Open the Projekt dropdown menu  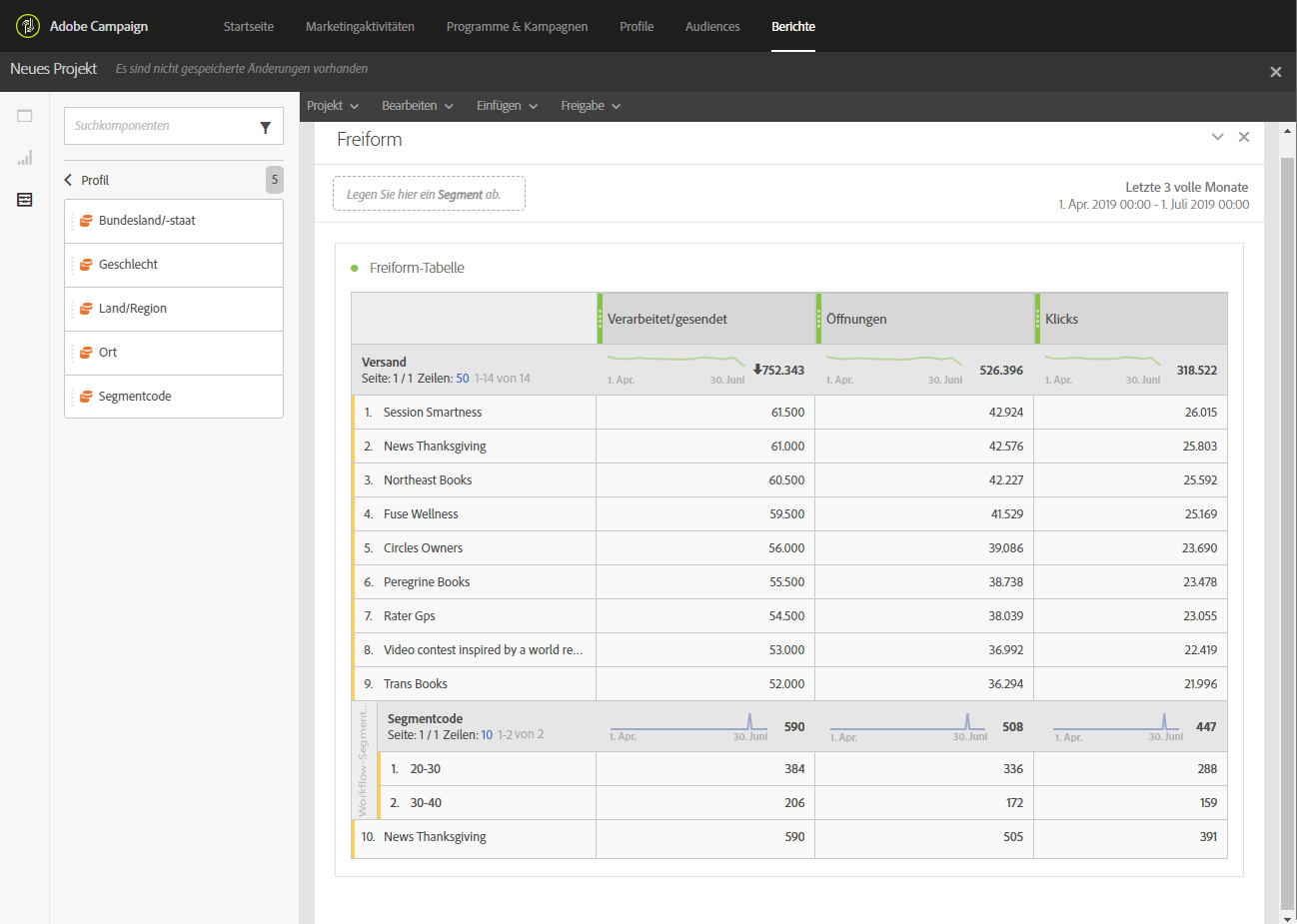pyautogui.click(x=333, y=106)
